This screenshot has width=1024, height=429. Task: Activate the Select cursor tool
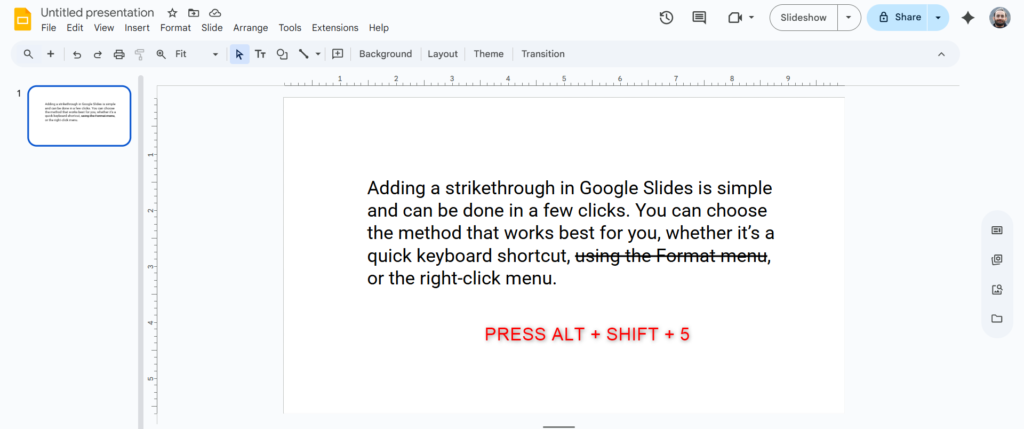click(239, 54)
